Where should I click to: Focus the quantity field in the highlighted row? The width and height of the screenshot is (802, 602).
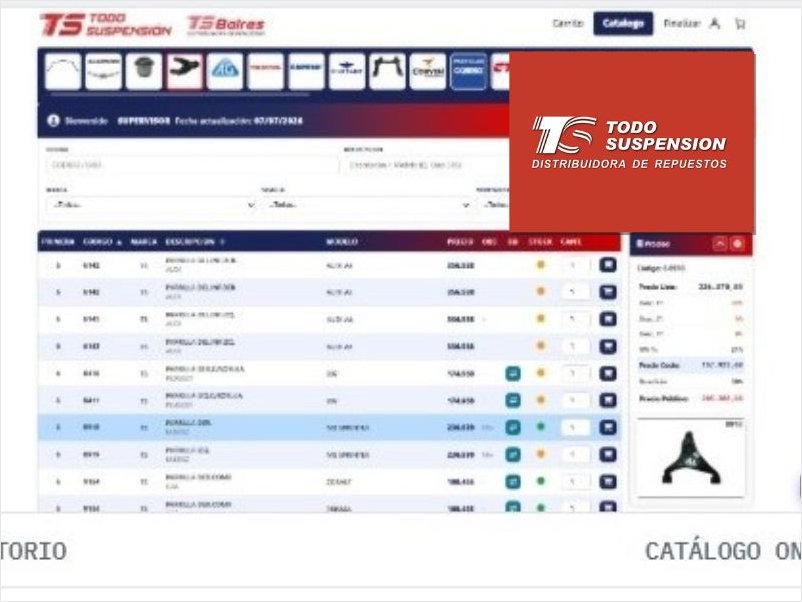point(575,427)
